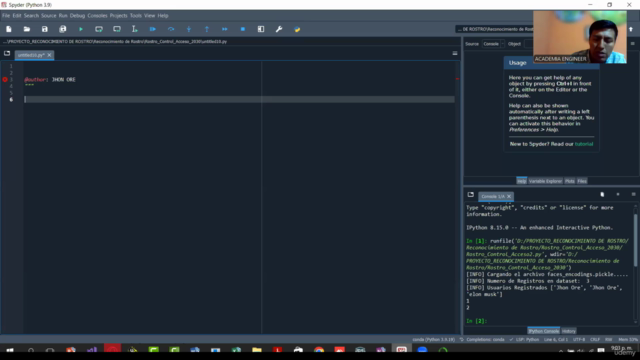This screenshot has height=360, width=640.
Task: Interrupt kernel icon in console
Action: pos(618,195)
